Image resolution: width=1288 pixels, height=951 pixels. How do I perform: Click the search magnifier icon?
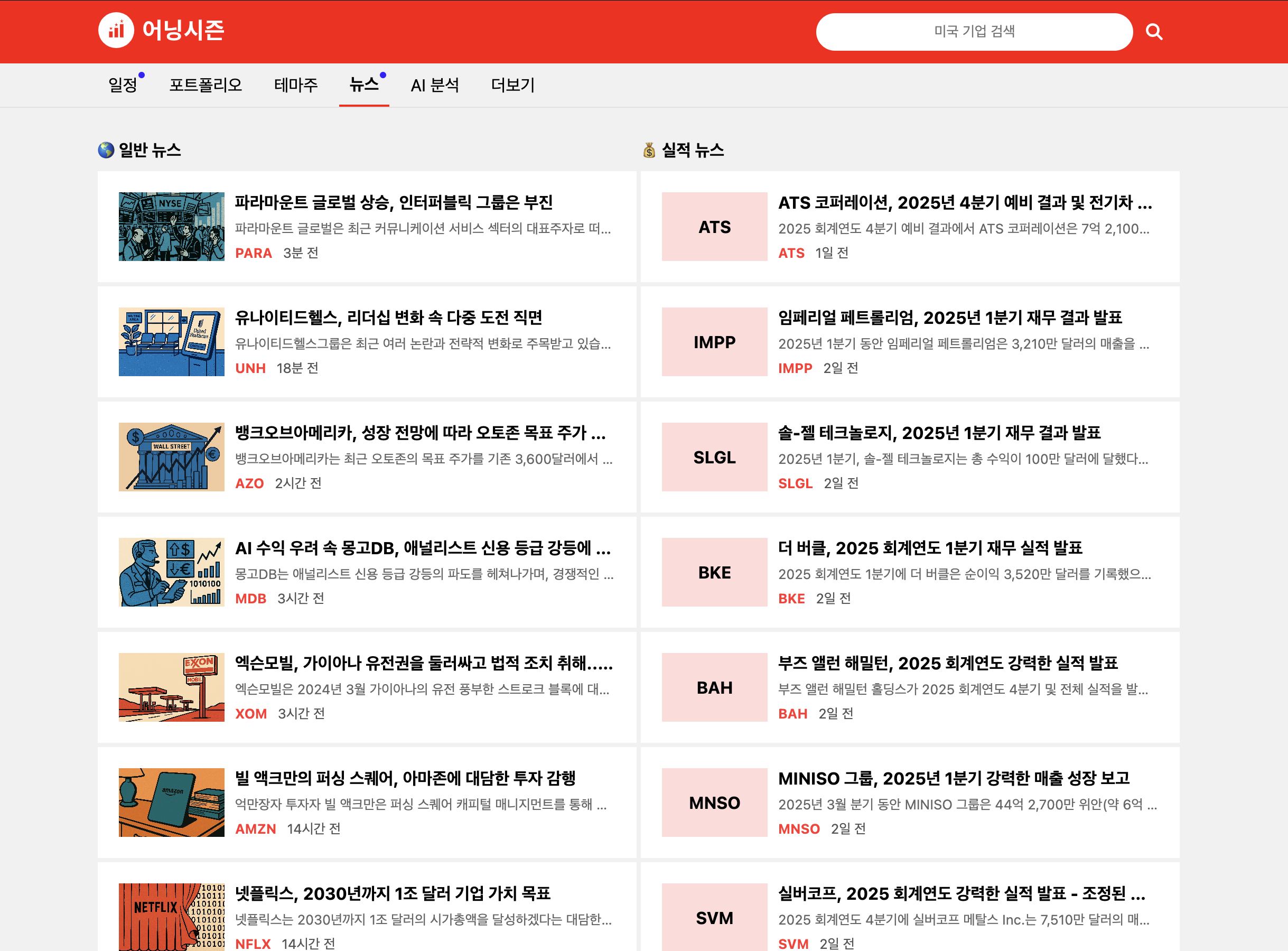(x=1154, y=32)
